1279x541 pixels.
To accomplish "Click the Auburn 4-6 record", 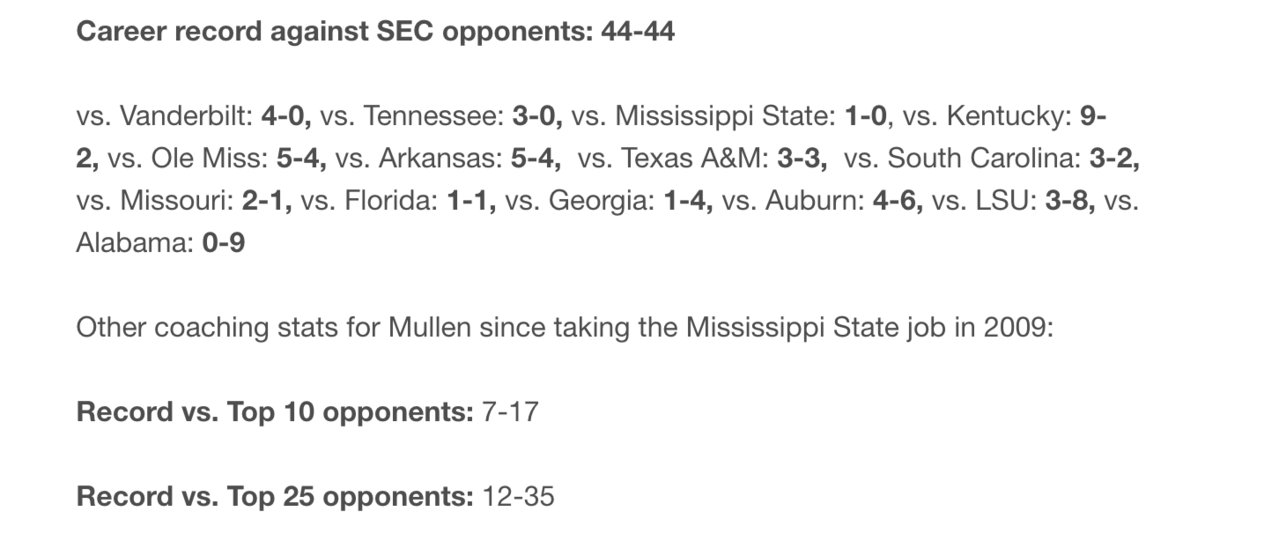I will 823,200.
